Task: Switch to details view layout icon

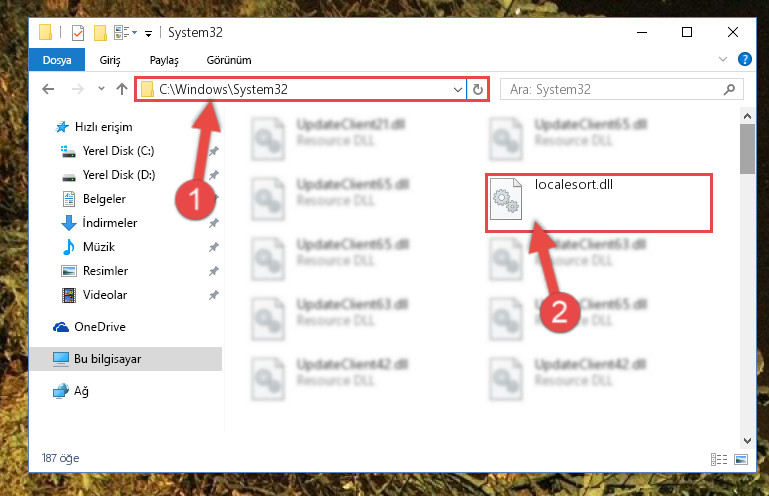Action: coord(718,459)
